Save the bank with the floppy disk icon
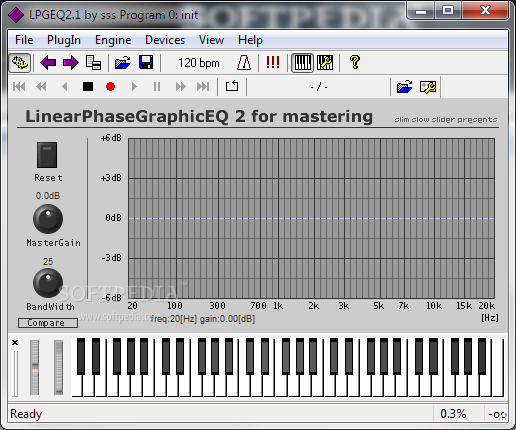Viewport: 516px width, 430px height. pyautogui.click(x=146, y=63)
